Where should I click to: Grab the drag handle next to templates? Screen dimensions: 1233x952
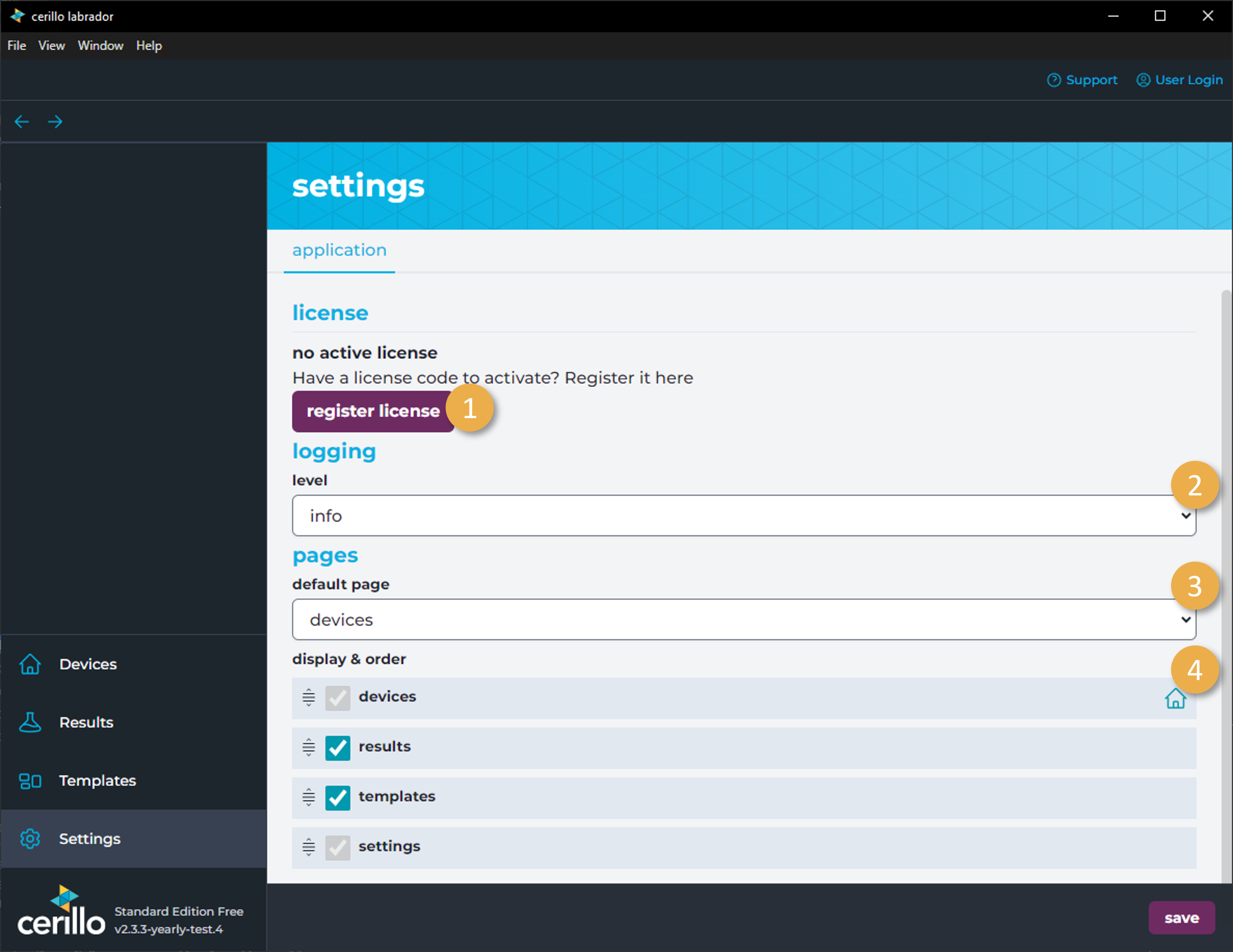308,797
